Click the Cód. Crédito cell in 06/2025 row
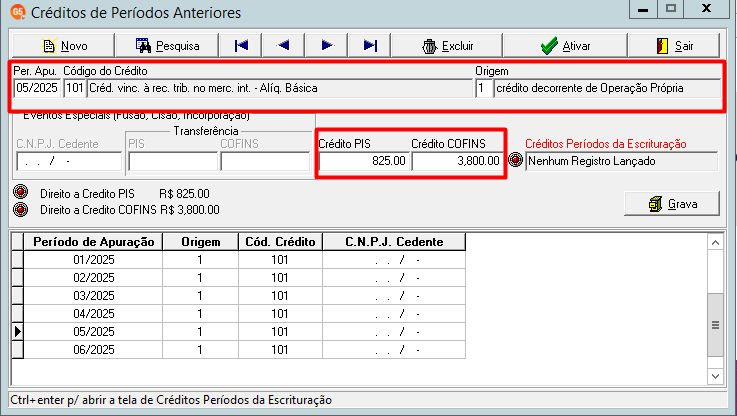 (x=281, y=350)
